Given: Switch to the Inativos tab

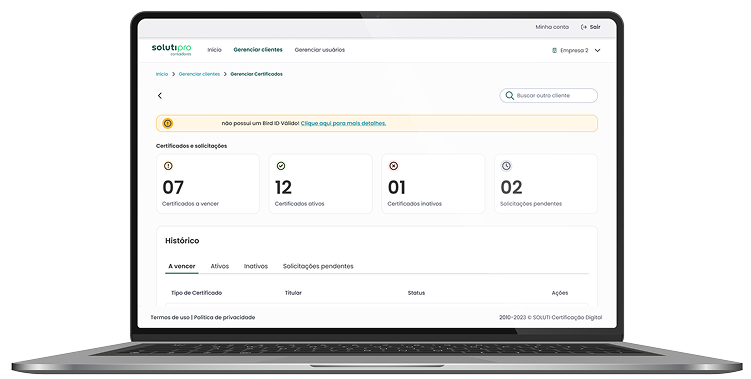Looking at the screenshot, I should tap(256, 266).
